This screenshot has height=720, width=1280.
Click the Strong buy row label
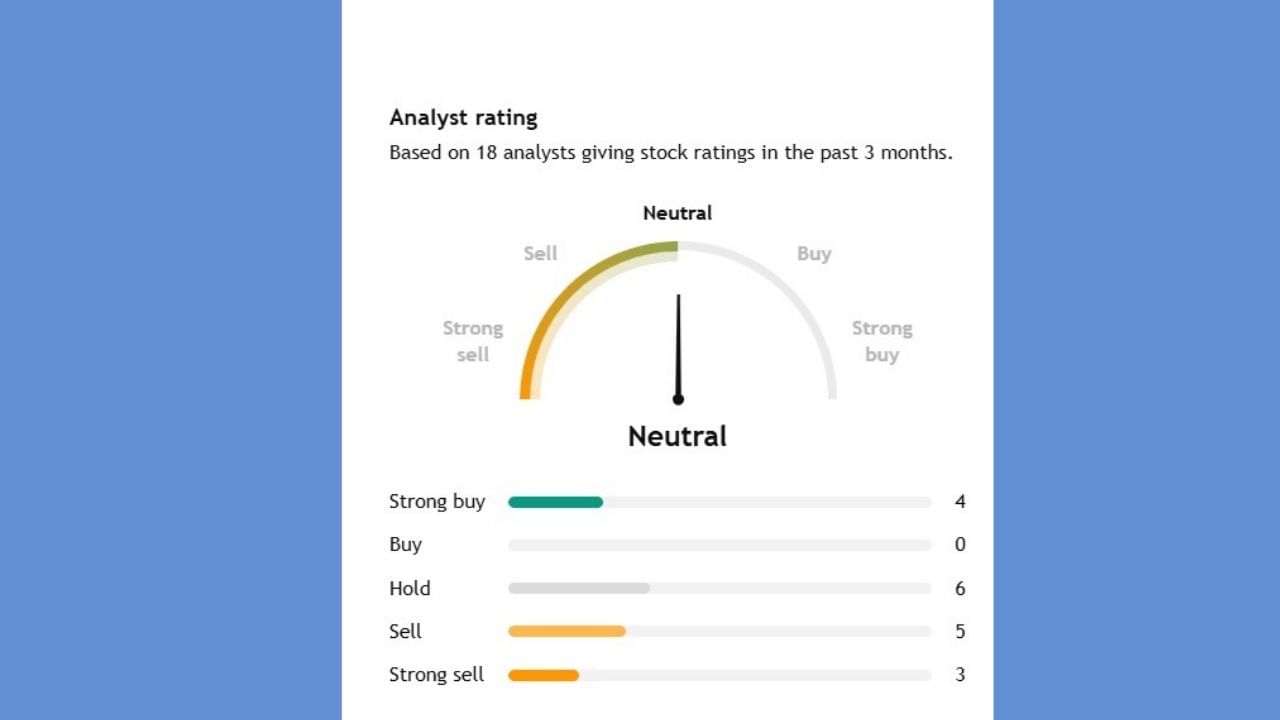(437, 502)
